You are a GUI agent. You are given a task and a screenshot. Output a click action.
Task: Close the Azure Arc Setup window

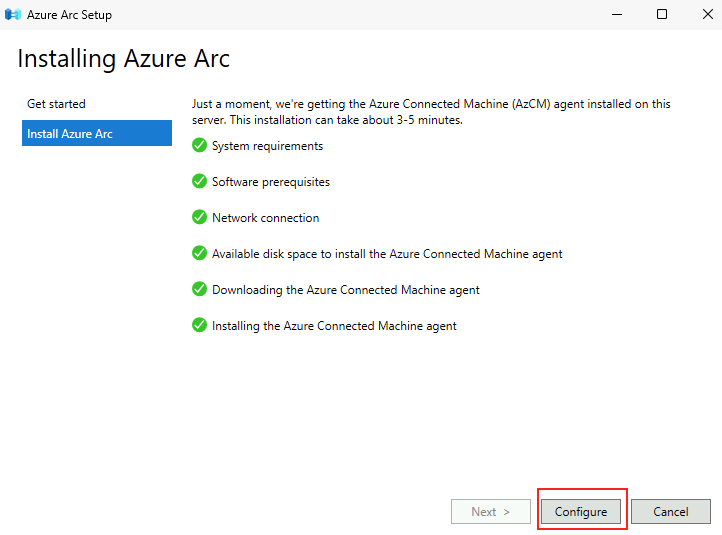(708, 15)
